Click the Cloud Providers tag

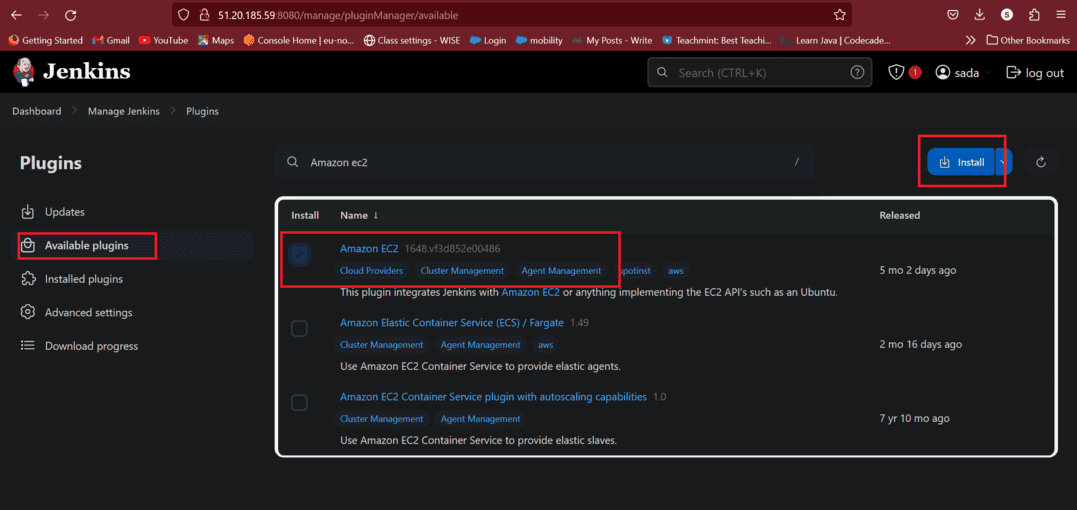click(x=372, y=270)
